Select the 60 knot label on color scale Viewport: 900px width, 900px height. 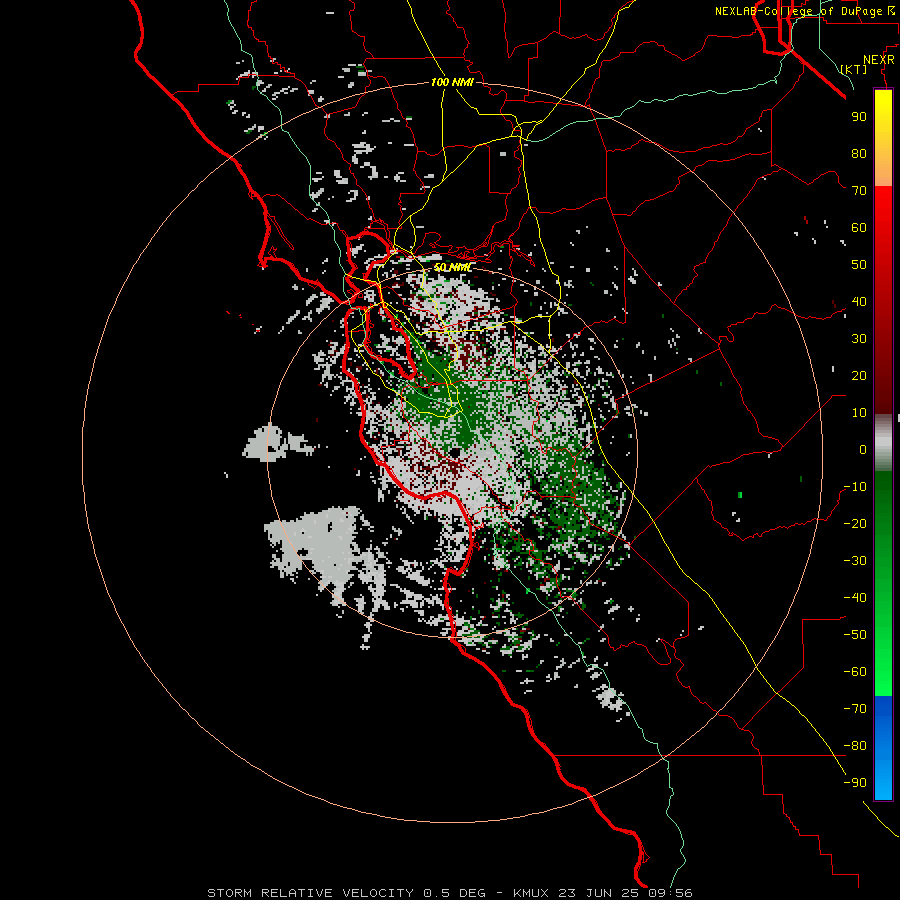point(859,228)
